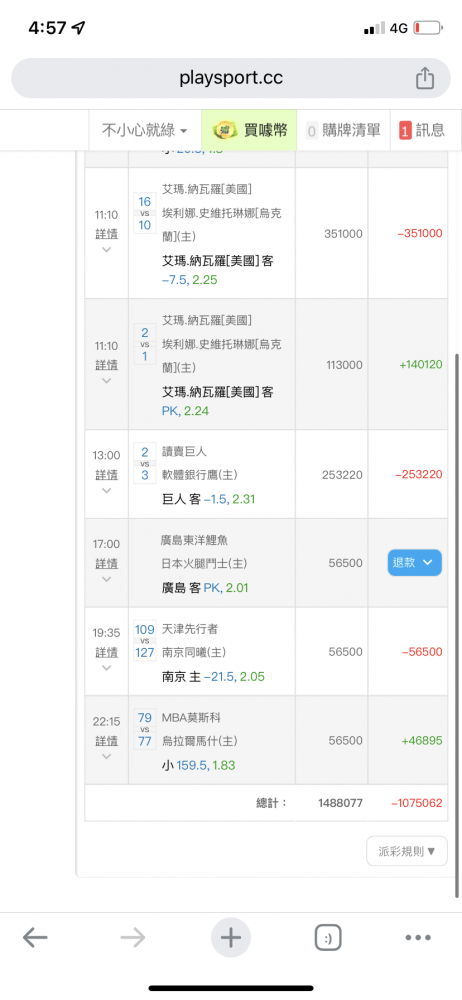The width and height of the screenshot is (462, 1000).
Task: Tap the playsport.cc address bar
Action: click(231, 78)
